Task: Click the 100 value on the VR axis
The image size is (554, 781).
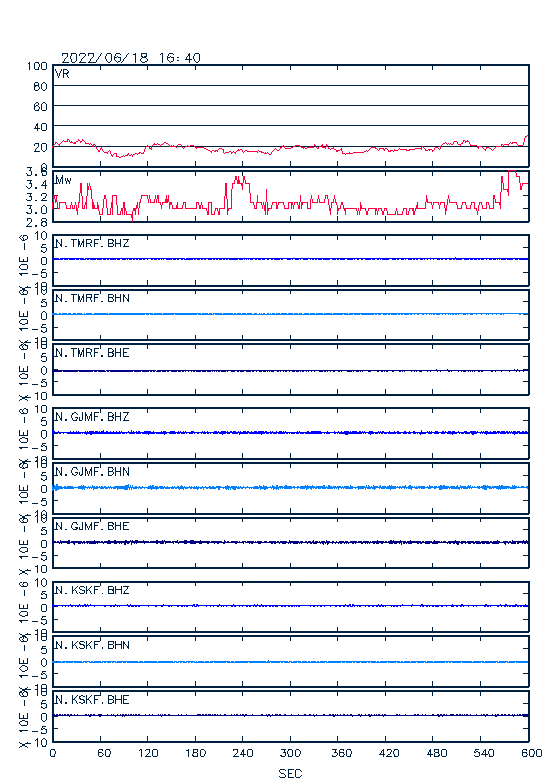Action: click(37, 66)
